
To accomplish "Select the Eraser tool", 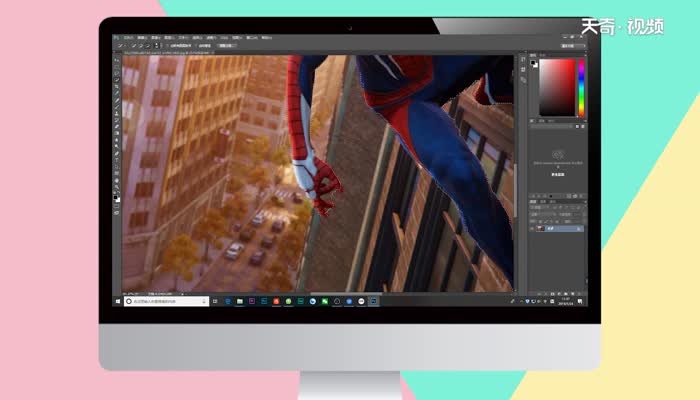I will [117, 127].
